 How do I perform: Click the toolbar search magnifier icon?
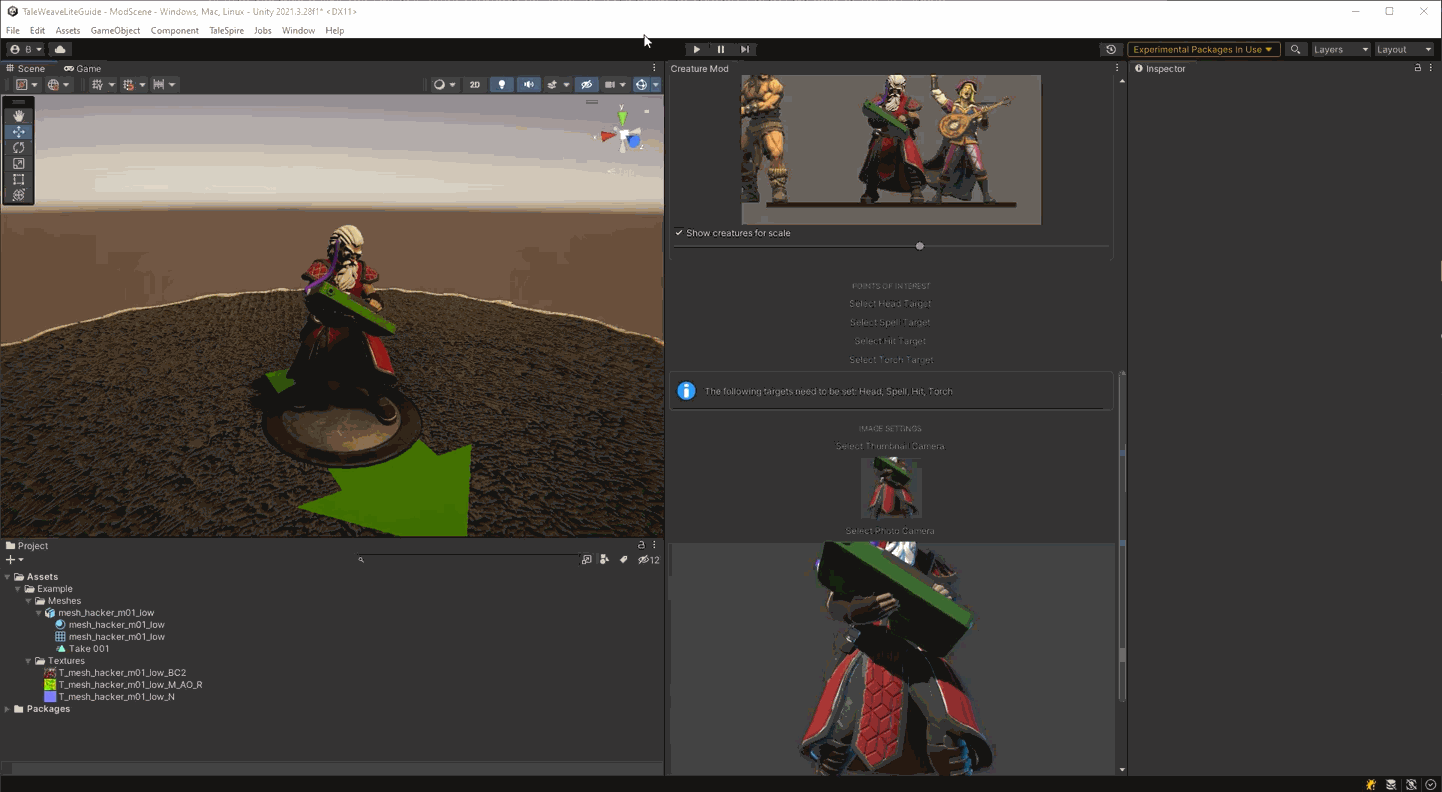coord(1295,49)
